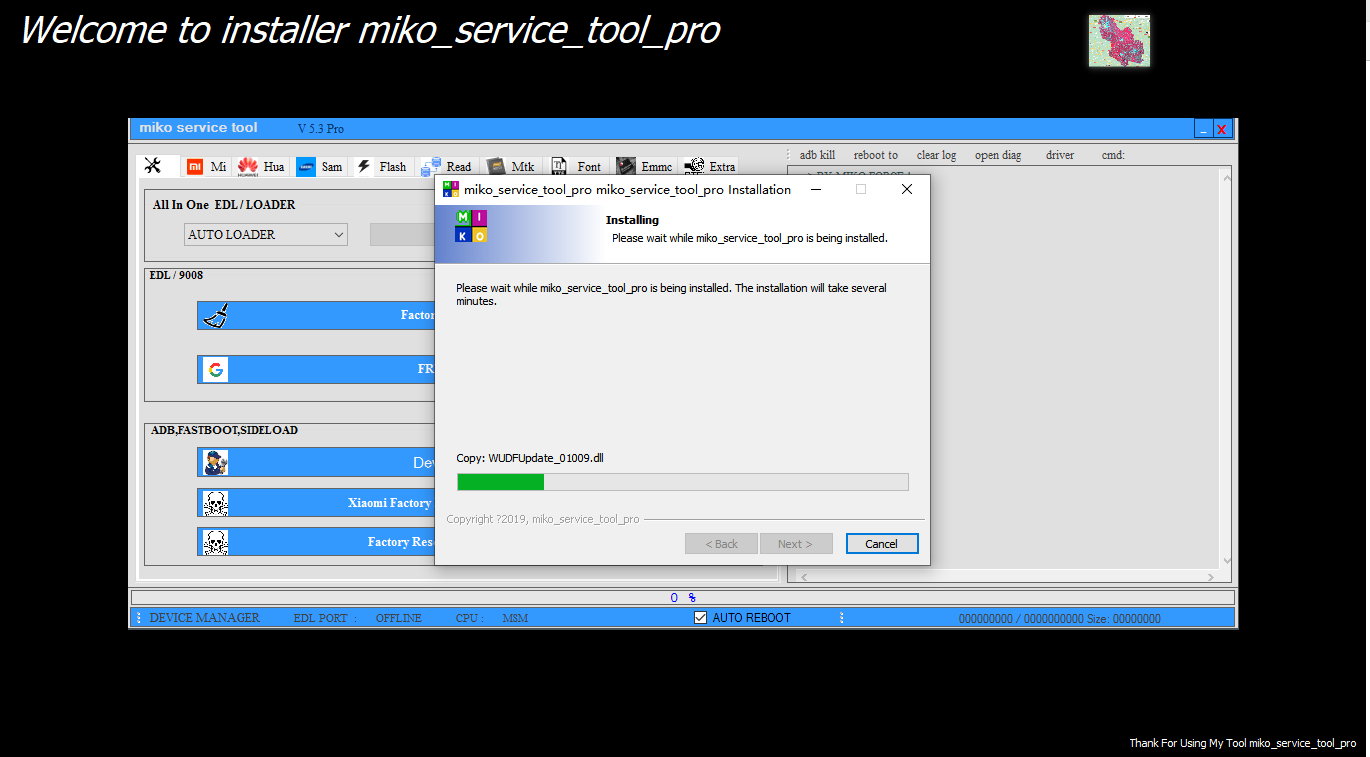Click the Google G icon button
1370x757 pixels.
(215, 370)
